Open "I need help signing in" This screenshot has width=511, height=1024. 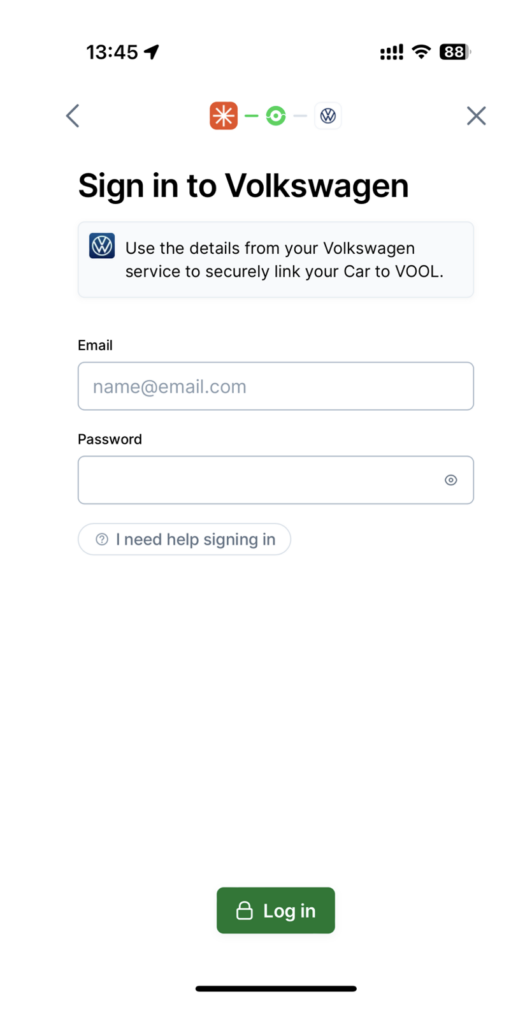pyautogui.click(x=184, y=539)
